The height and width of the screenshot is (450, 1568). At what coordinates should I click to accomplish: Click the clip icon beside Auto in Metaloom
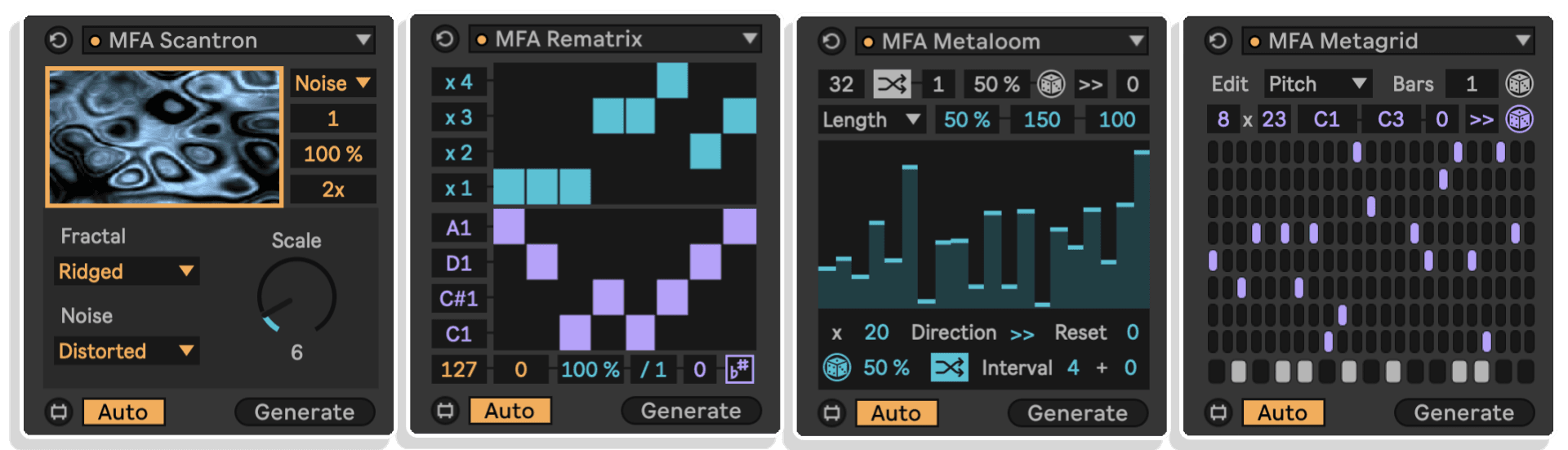tap(831, 412)
